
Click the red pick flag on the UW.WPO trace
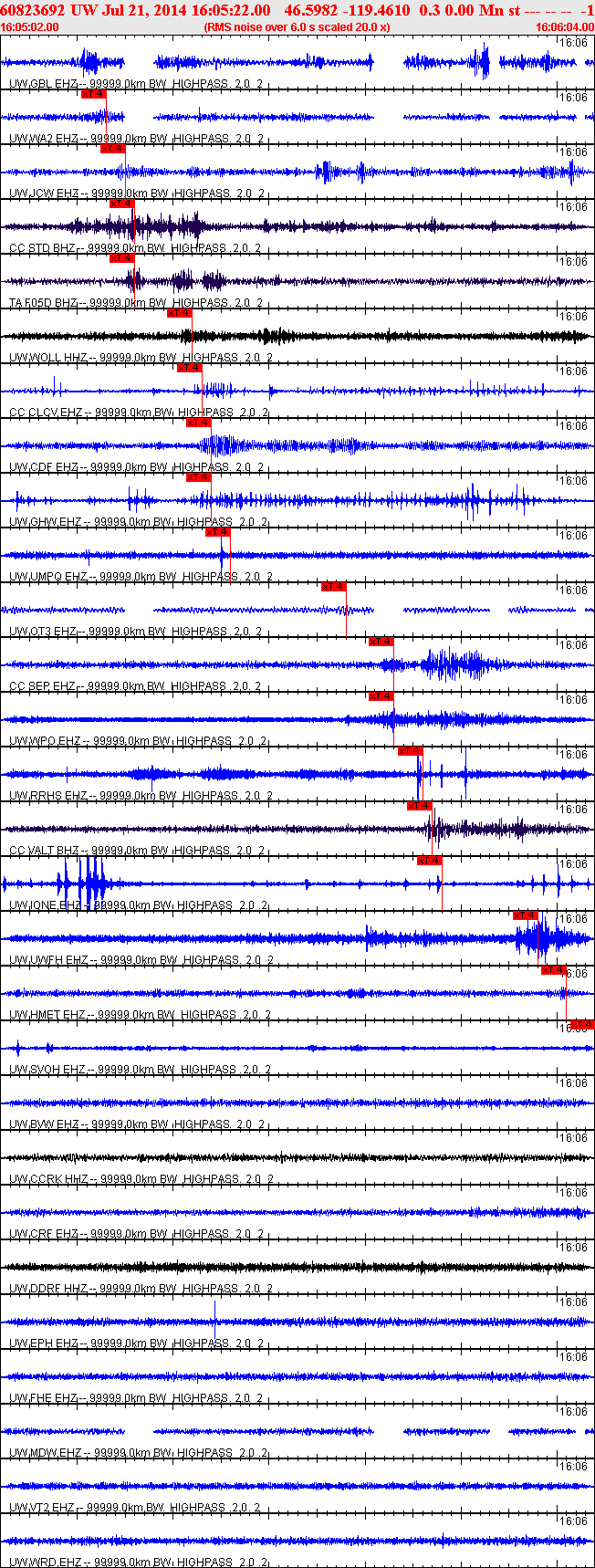381,696
